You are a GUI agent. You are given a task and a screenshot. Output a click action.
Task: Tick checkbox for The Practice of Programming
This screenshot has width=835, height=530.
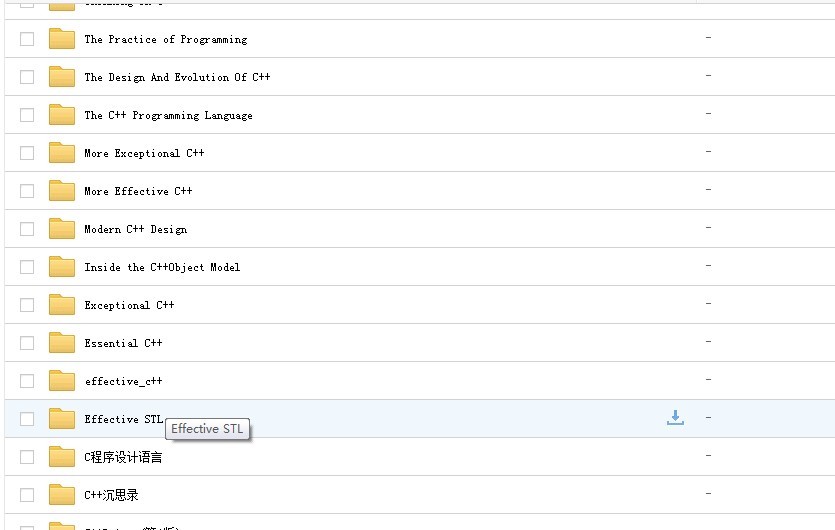(27, 39)
